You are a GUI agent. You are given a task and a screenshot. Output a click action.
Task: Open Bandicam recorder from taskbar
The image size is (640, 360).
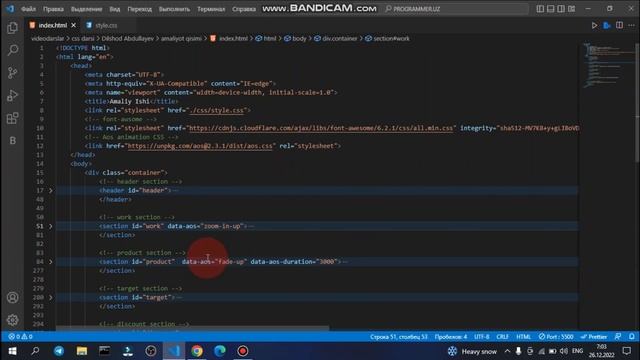(242, 351)
